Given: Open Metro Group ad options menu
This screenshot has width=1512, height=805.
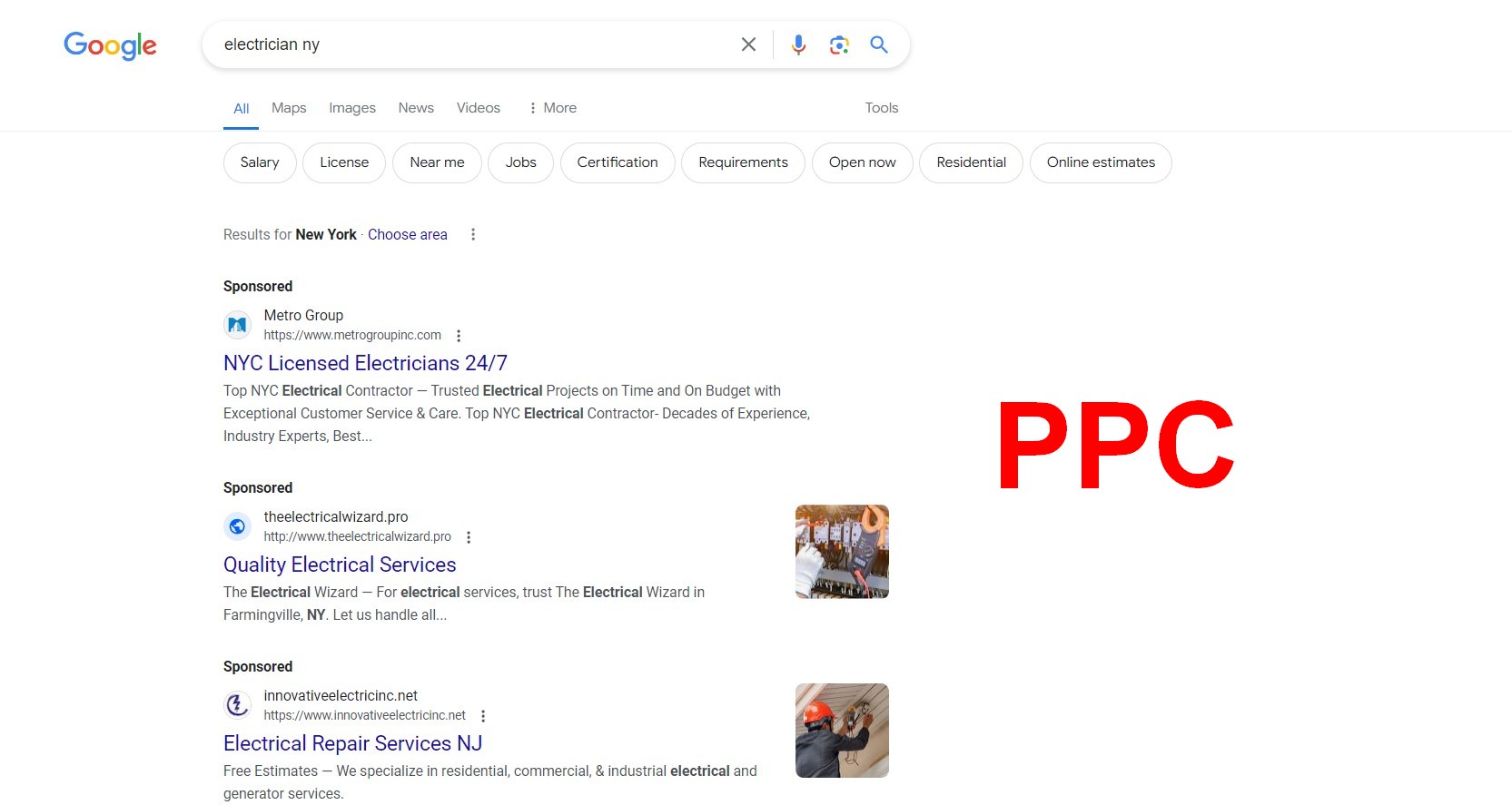Looking at the screenshot, I should tap(459, 336).
